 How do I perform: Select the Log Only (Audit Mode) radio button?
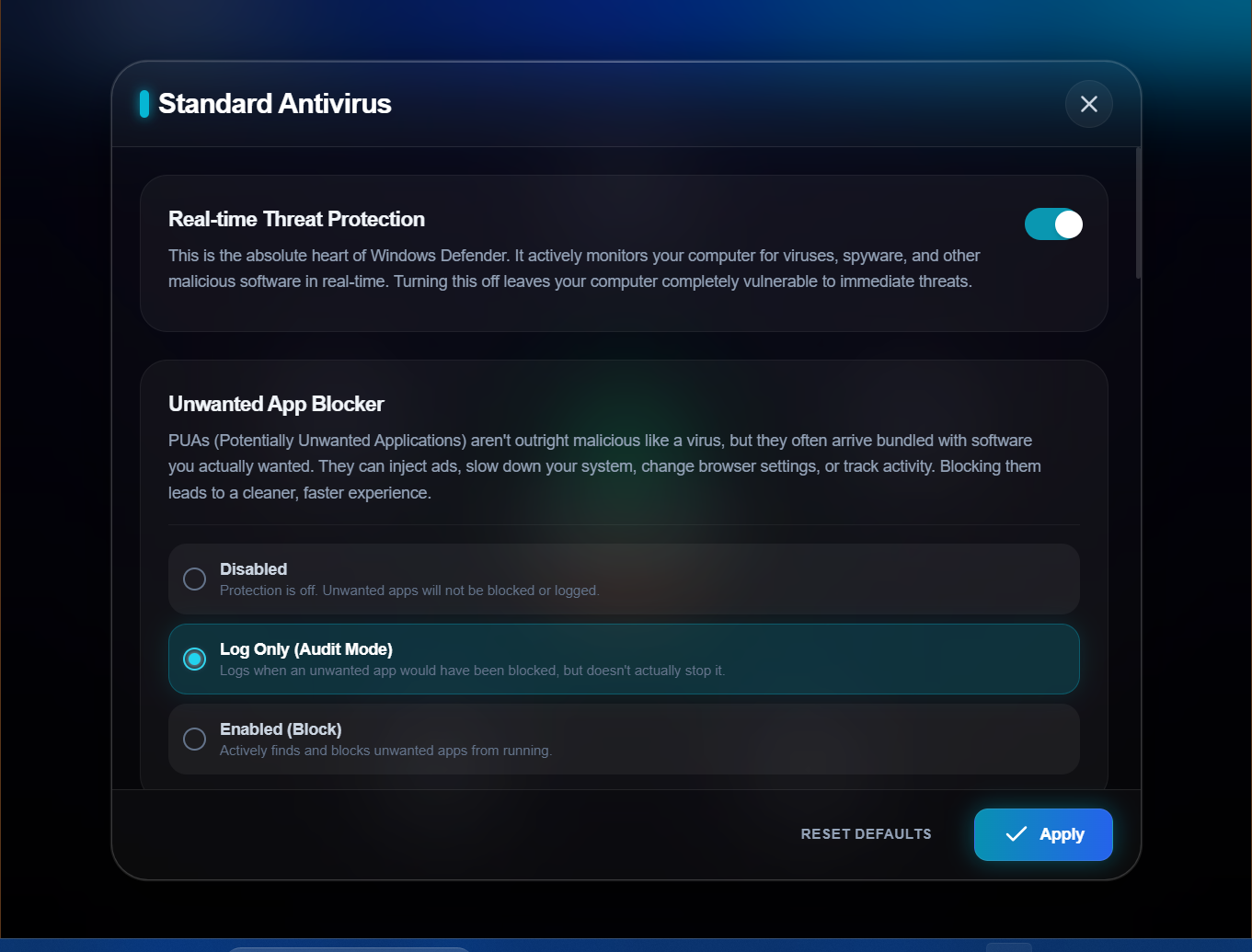click(195, 659)
